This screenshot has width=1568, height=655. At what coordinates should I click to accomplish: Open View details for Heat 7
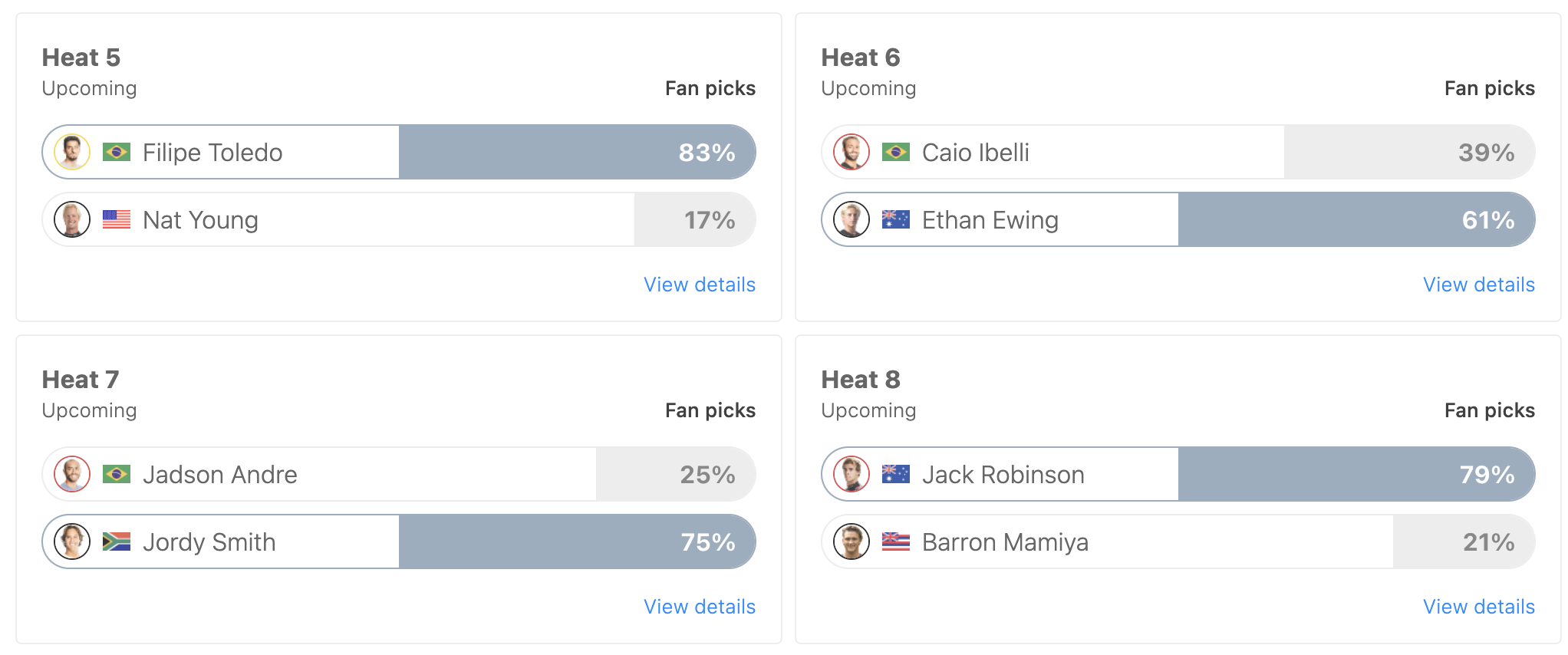700,607
